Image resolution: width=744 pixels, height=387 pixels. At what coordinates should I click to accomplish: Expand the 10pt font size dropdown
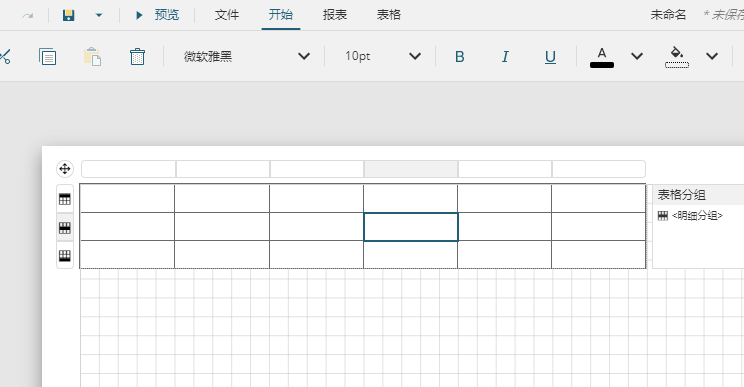[415, 56]
